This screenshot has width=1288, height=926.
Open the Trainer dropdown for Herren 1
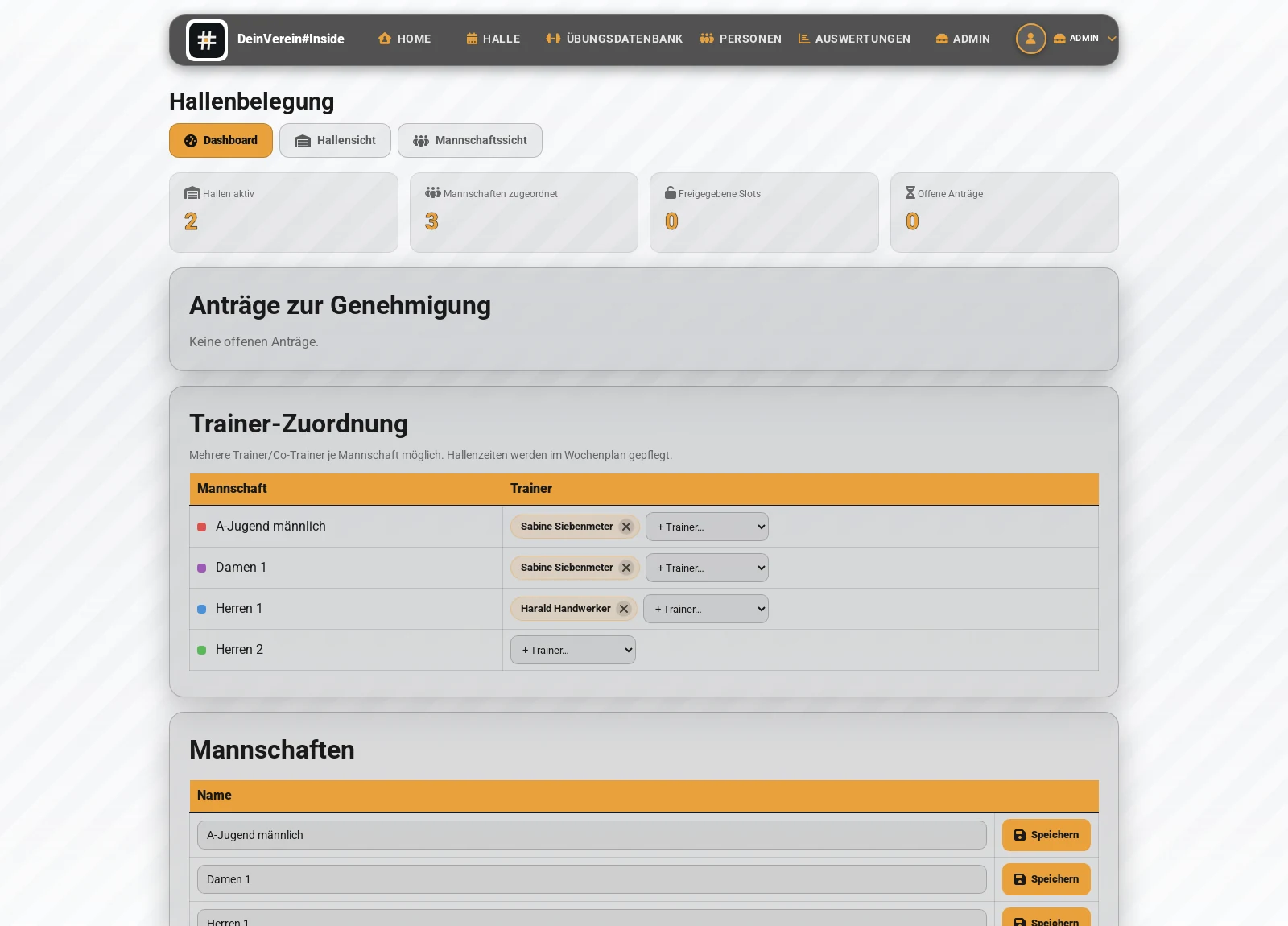click(x=706, y=609)
